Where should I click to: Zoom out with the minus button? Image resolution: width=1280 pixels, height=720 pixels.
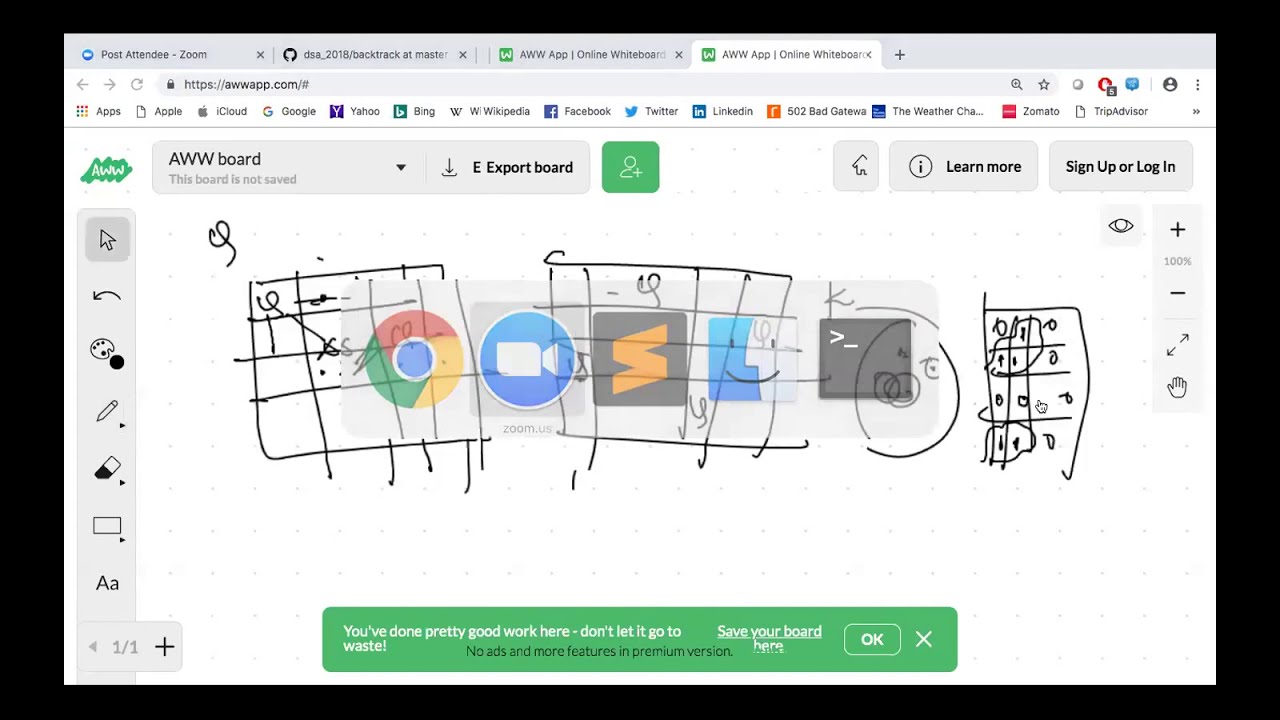click(1177, 293)
